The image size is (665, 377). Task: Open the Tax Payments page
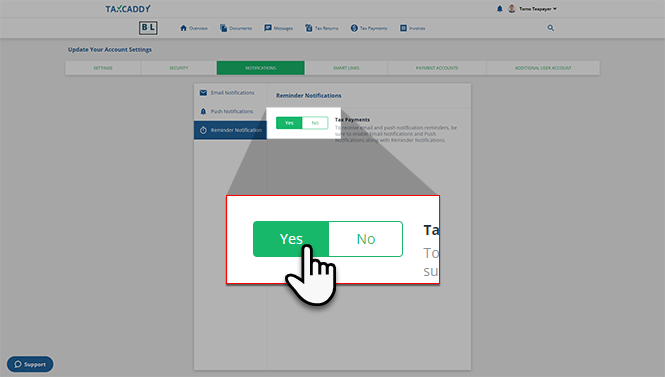point(369,28)
